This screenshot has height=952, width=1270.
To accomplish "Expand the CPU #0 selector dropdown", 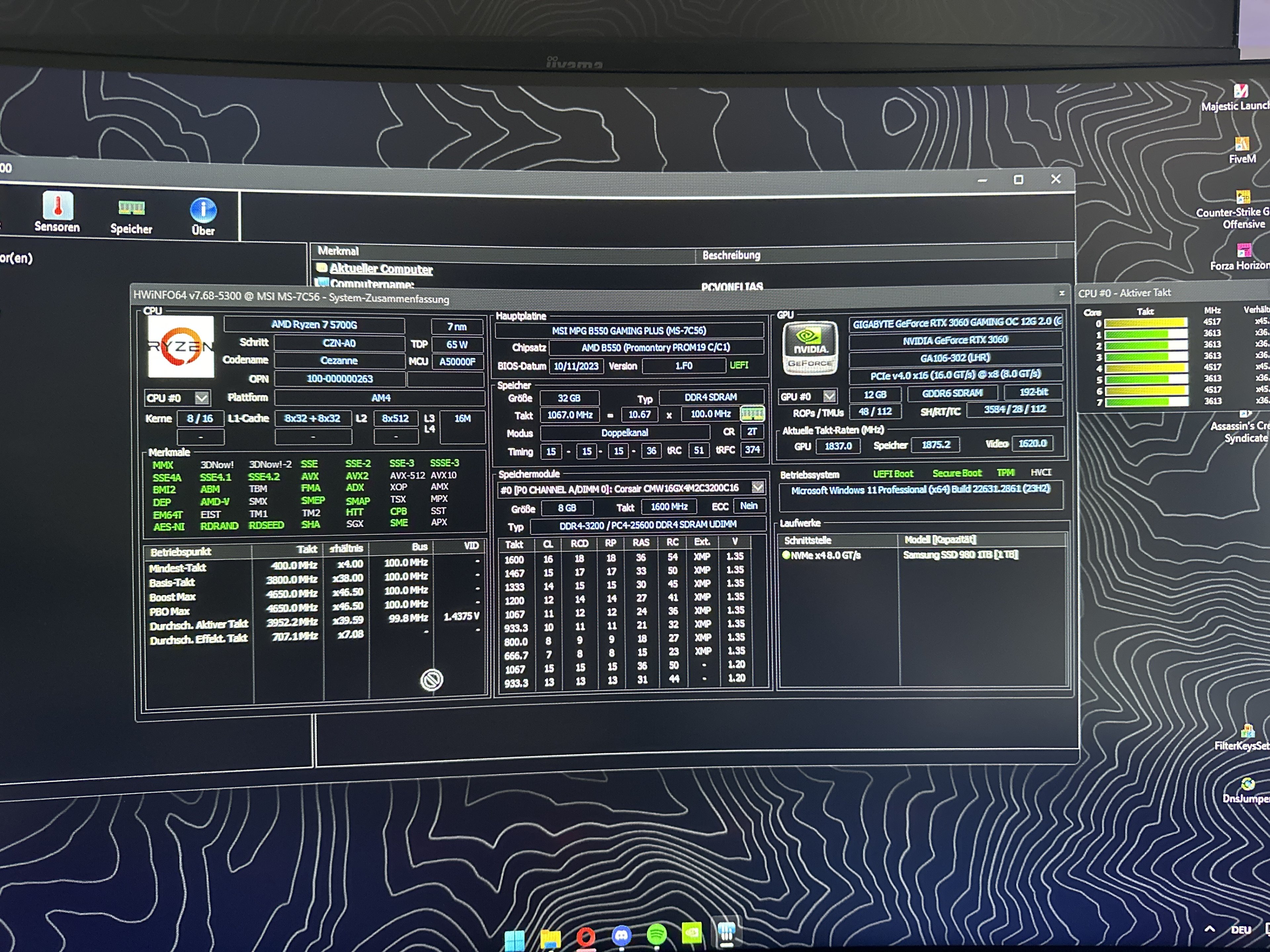I will (x=201, y=398).
